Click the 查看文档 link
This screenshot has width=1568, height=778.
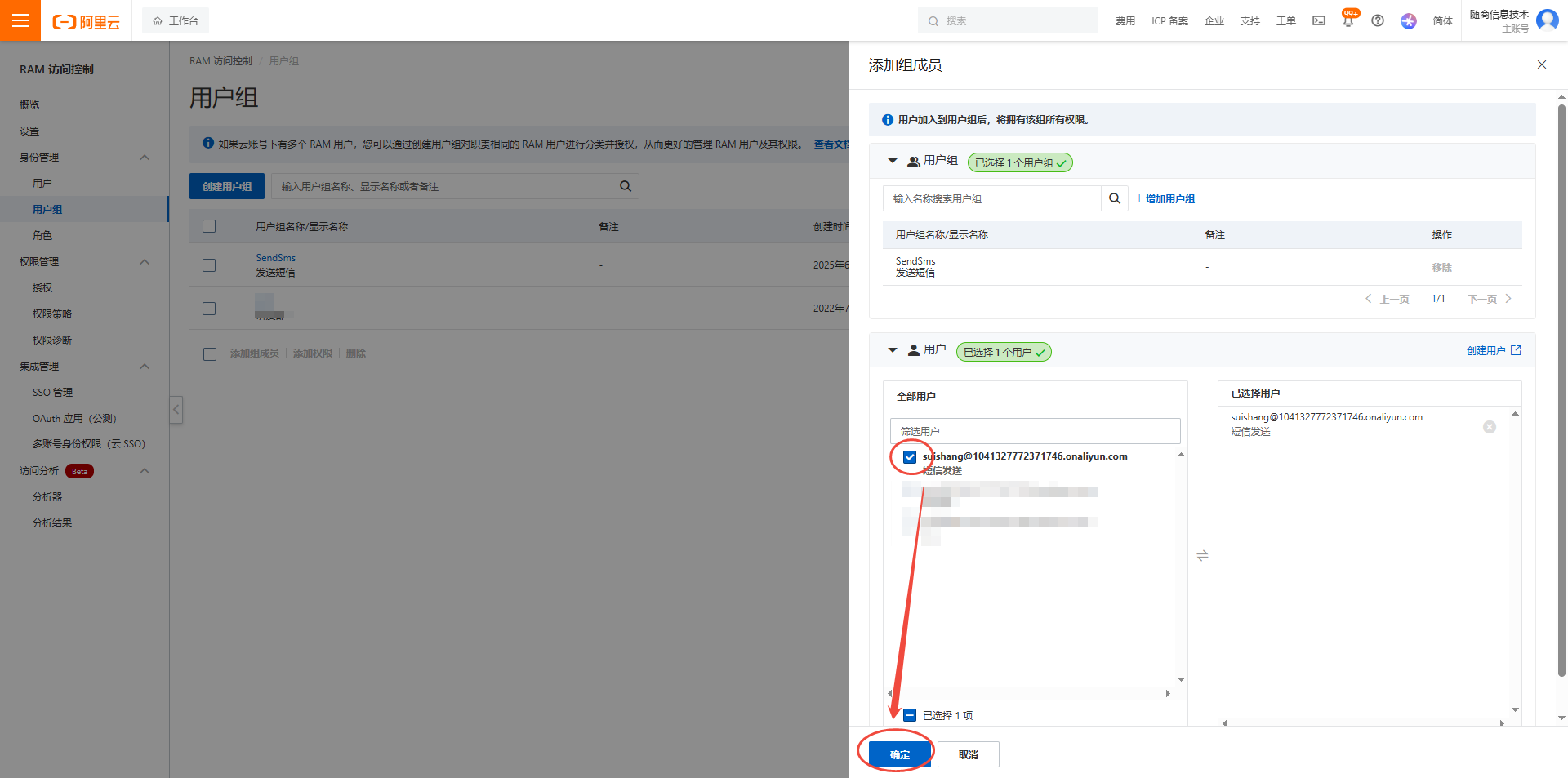click(831, 144)
